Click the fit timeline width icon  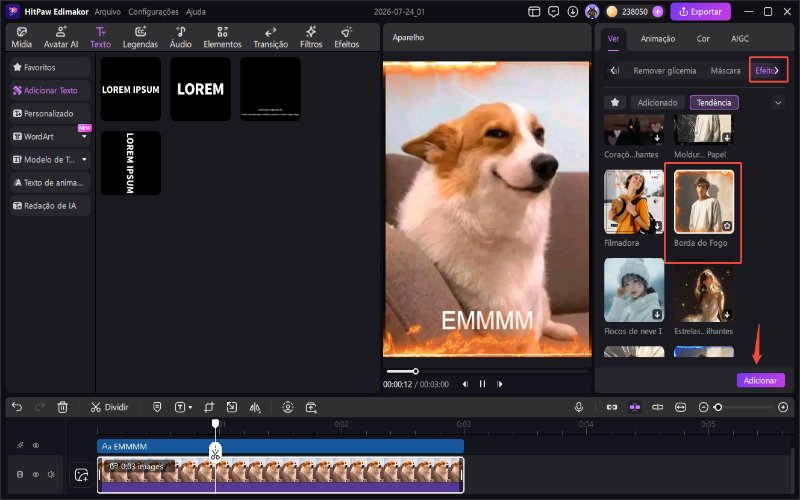(x=681, y=407)
